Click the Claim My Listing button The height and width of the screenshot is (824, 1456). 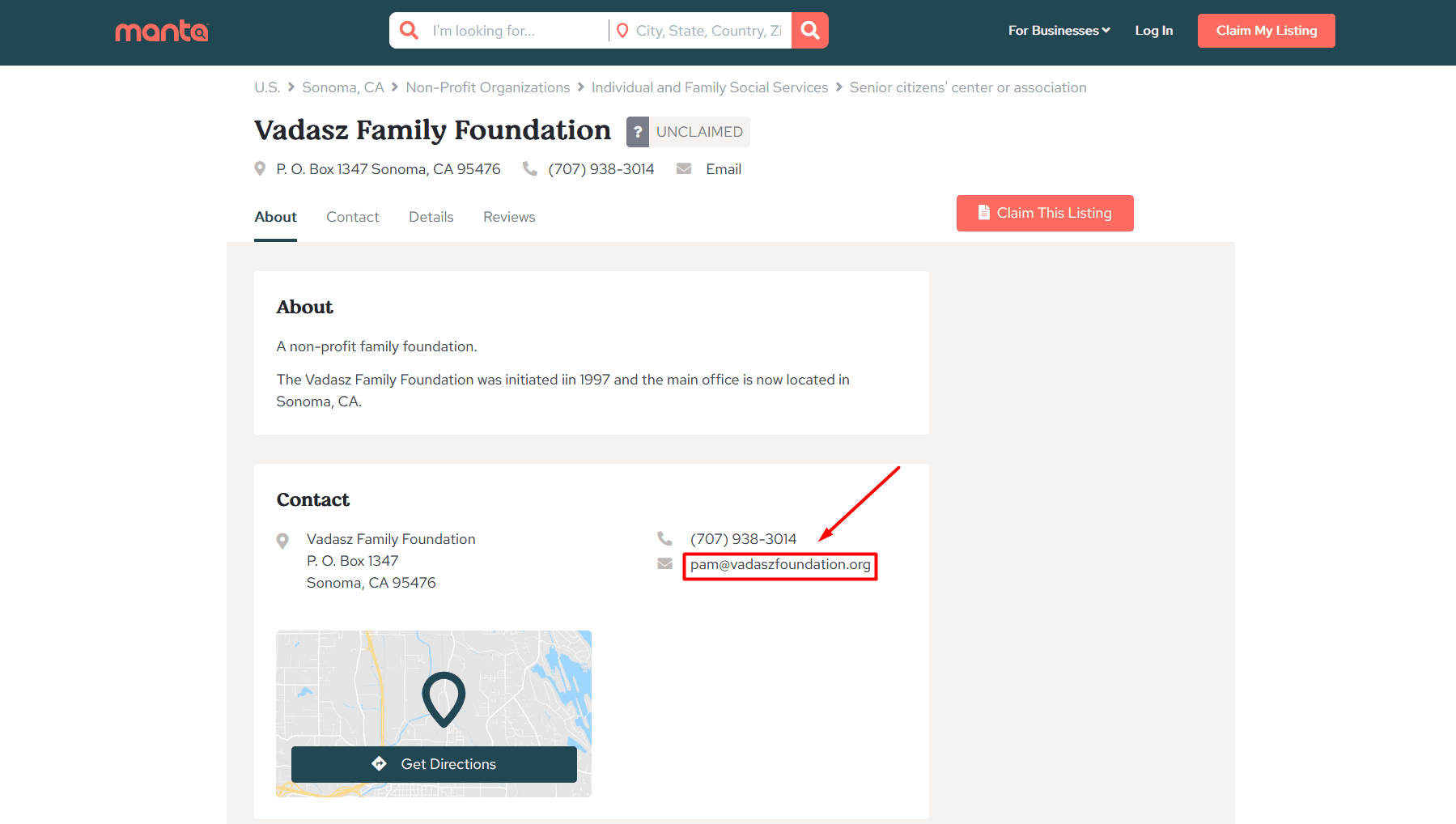1266,31
